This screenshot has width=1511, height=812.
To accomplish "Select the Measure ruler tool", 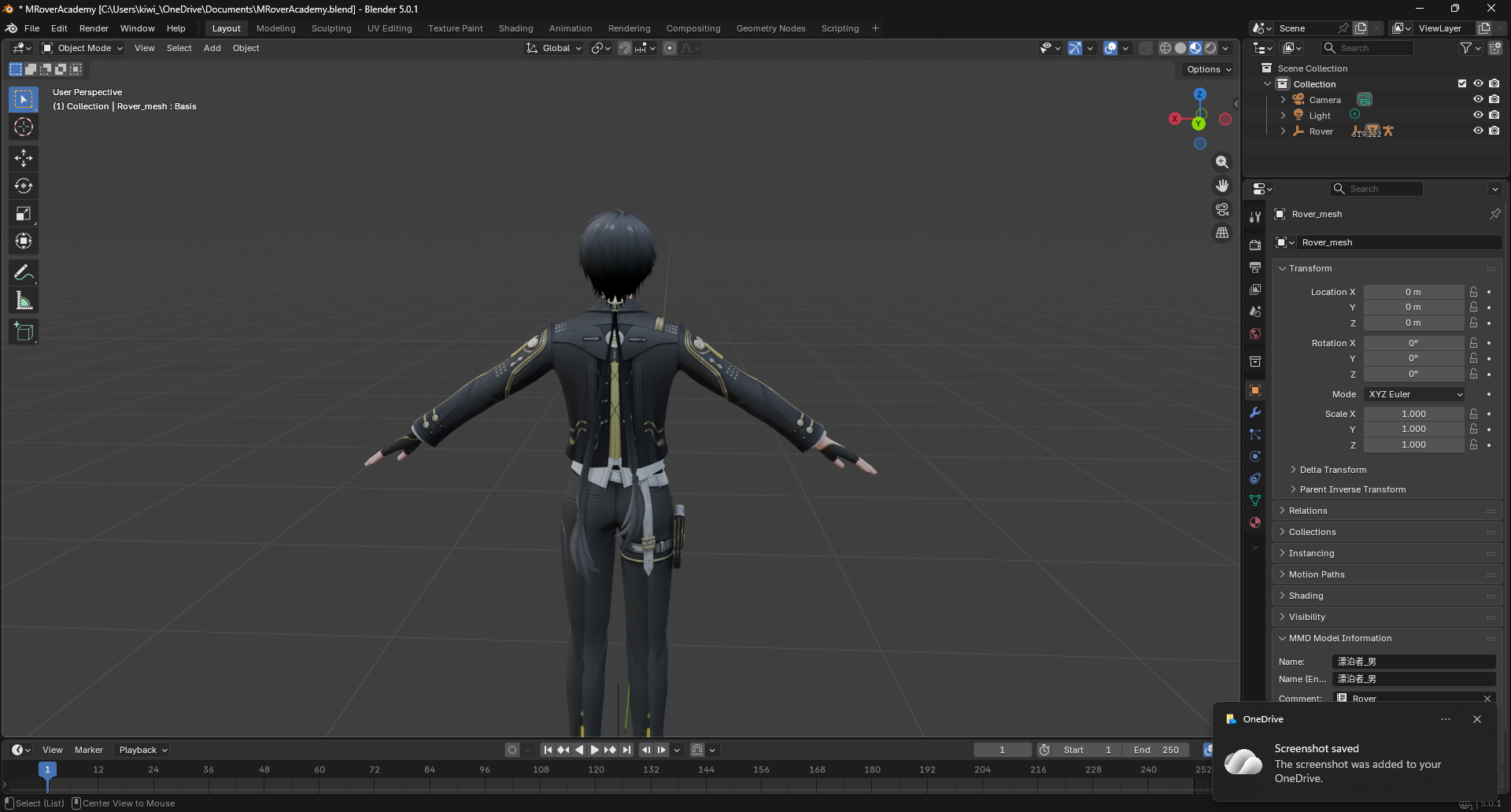I will (x=24, y=300).
